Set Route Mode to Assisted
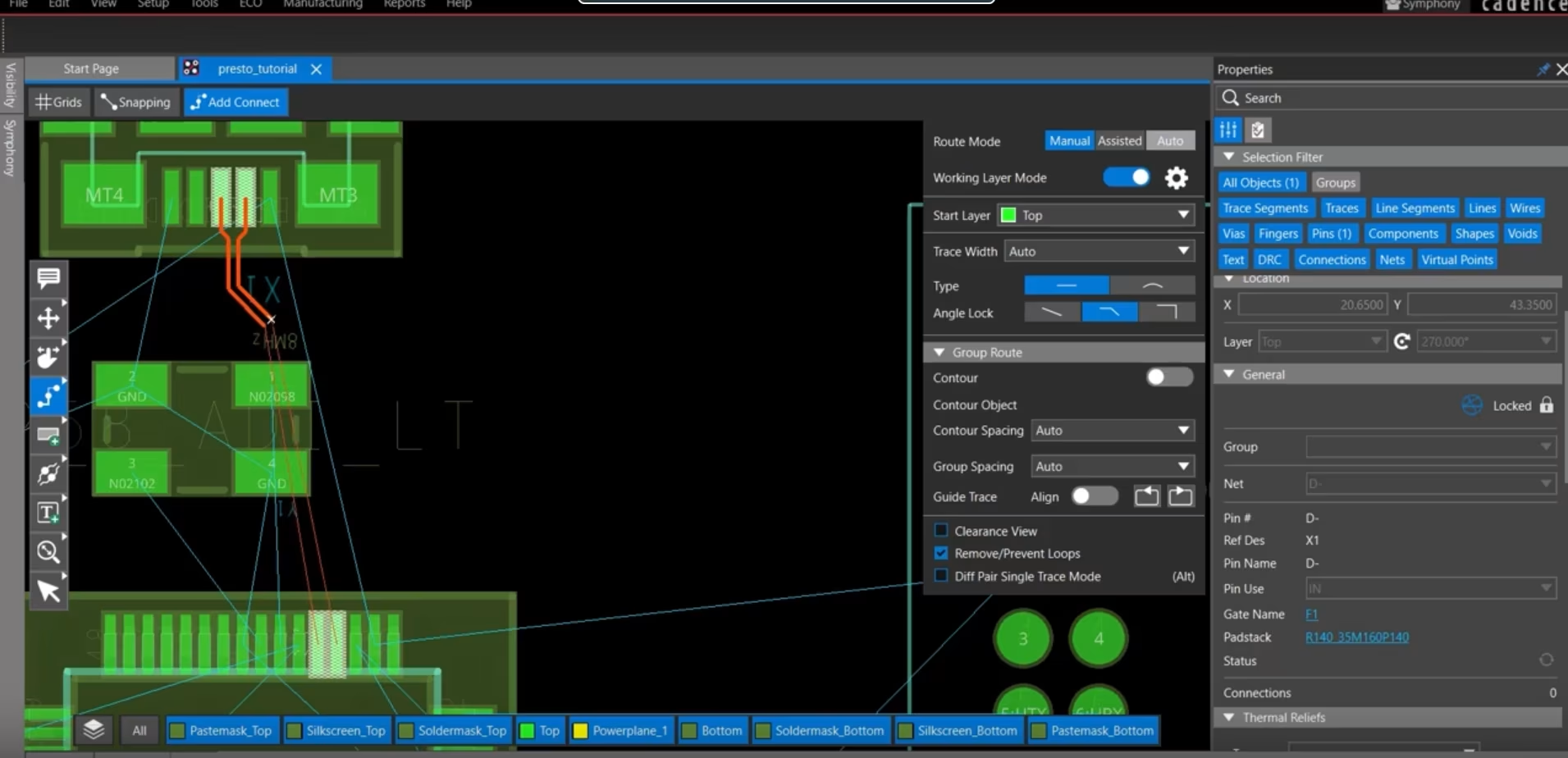Screen dimensions: 1568x758 click(x=1119, y=141)
